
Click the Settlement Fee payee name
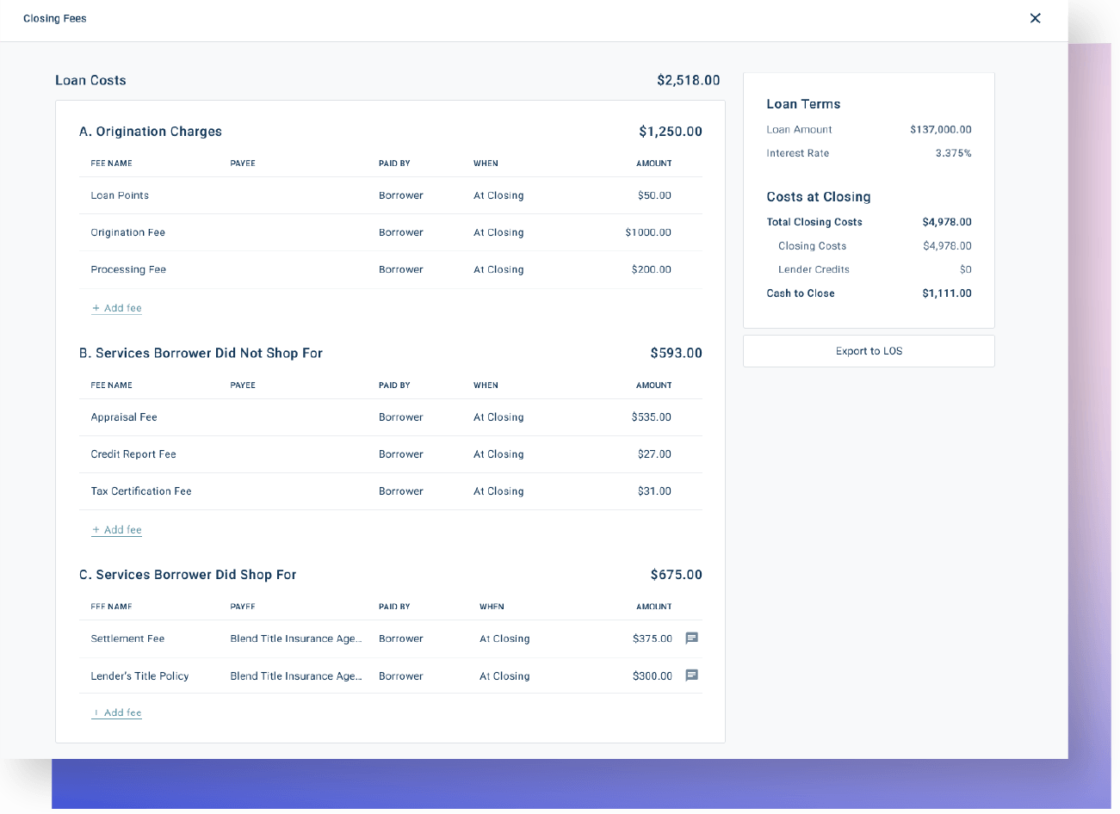point(293,638)
